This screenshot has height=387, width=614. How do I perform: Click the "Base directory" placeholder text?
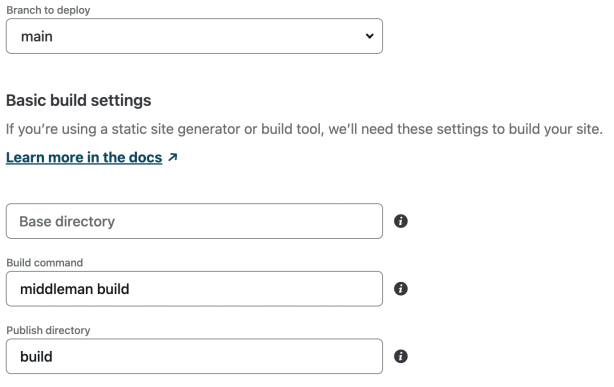pyautogui.click(x=67, y=221)
